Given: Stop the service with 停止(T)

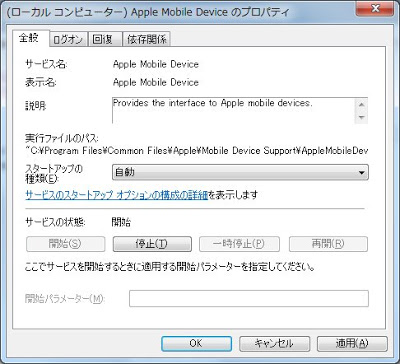Looking at the screenshot, I should coord(152,244).
